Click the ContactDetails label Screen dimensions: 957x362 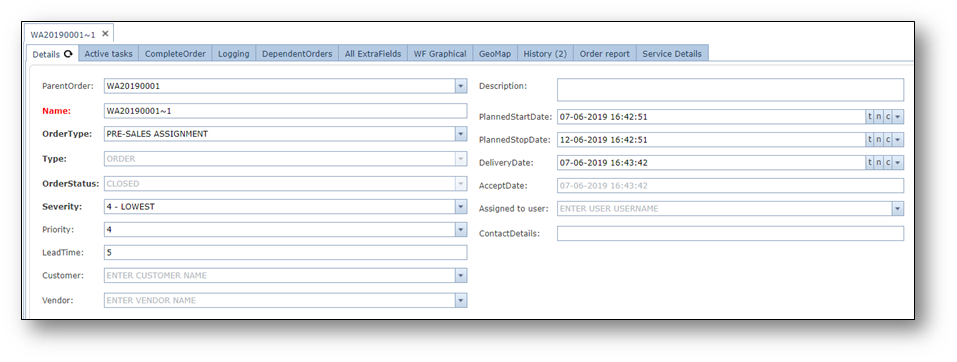tap(509, 233)
